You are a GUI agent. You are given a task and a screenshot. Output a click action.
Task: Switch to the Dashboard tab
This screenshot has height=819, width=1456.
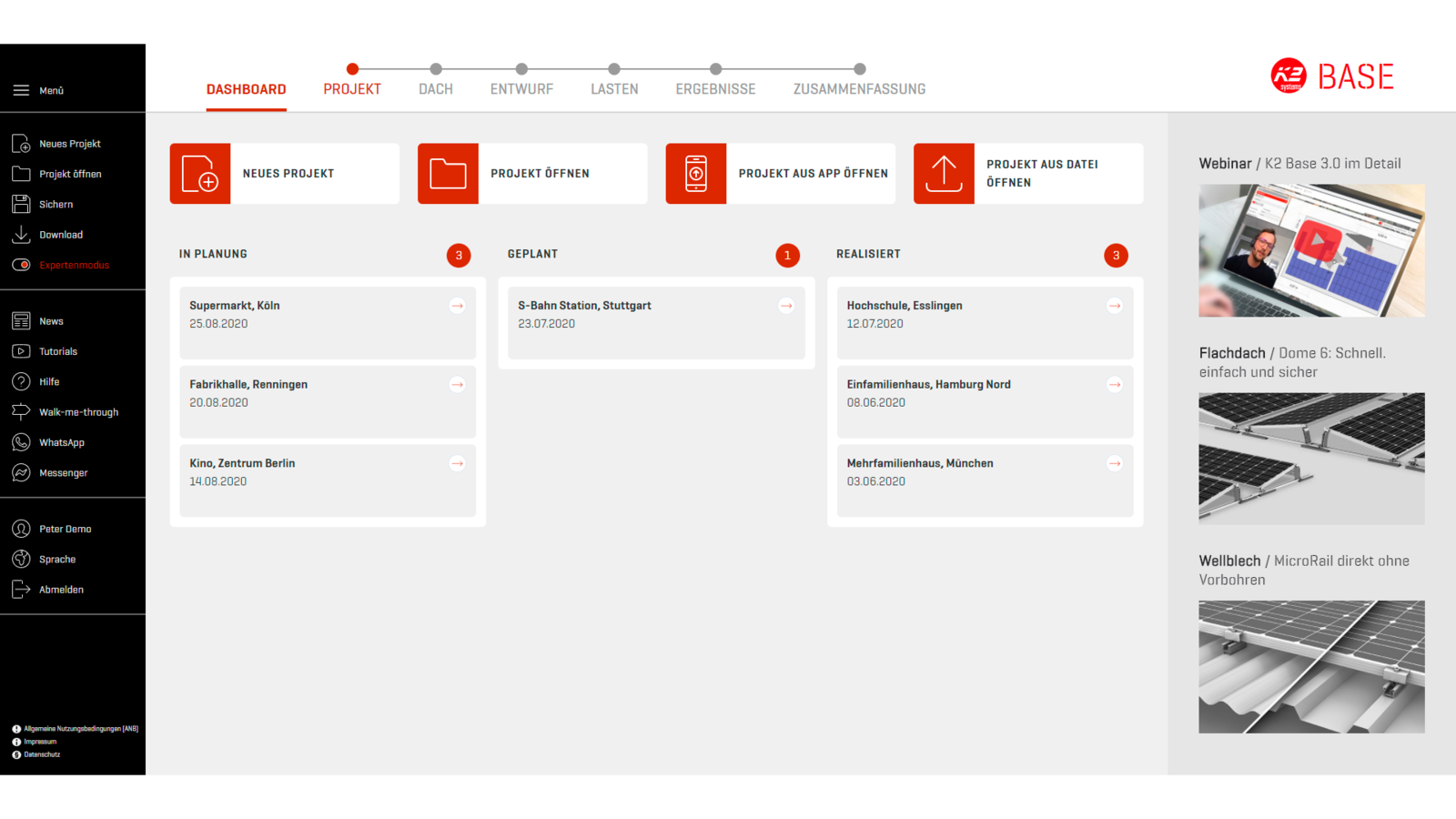[246, 88]
